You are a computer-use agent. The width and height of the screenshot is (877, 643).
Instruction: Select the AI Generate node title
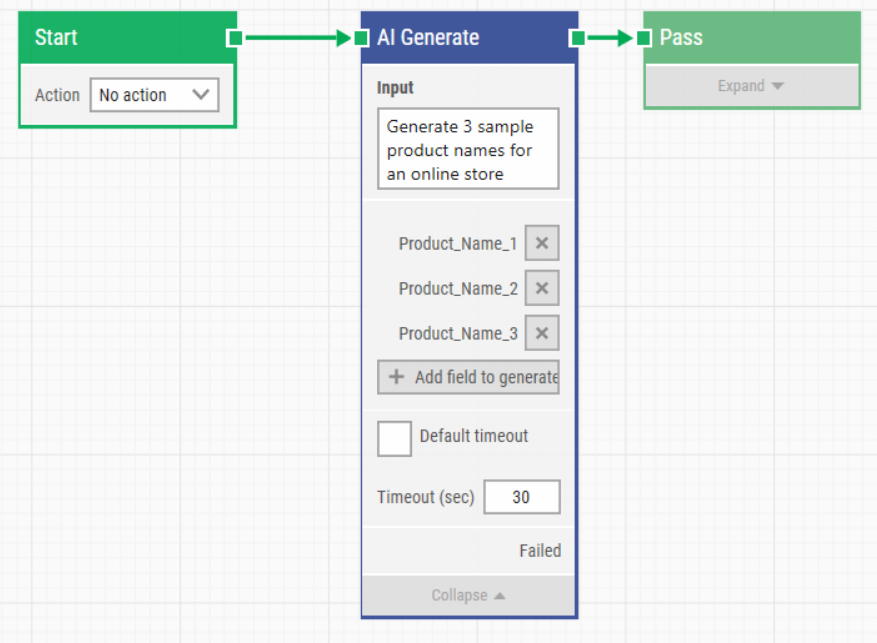[428, 38]
